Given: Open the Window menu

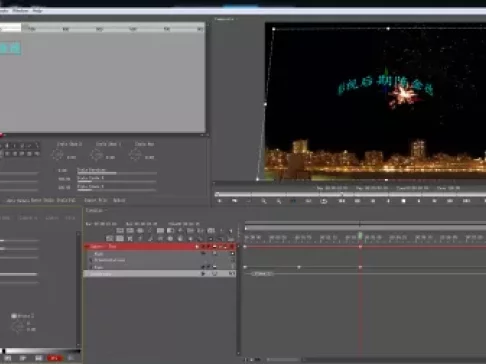Looking at the screenshot, I should pyautogui.click(x=20, y=11).
